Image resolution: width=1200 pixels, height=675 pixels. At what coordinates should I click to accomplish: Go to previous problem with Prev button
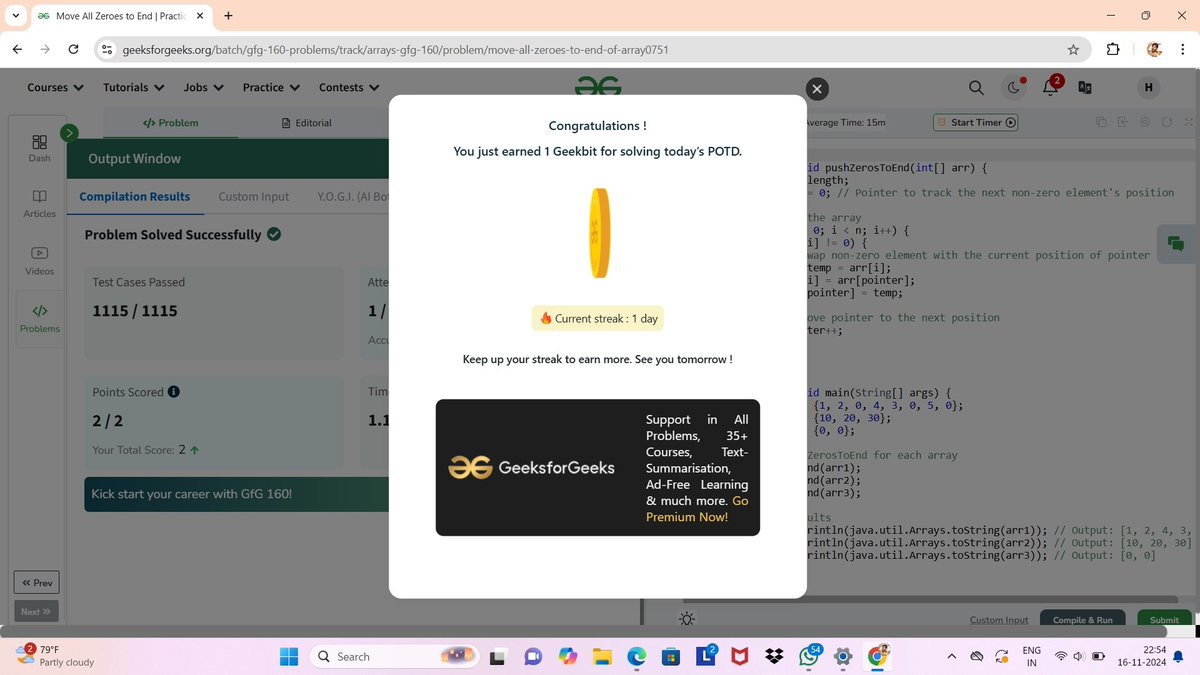coord(37,582)
